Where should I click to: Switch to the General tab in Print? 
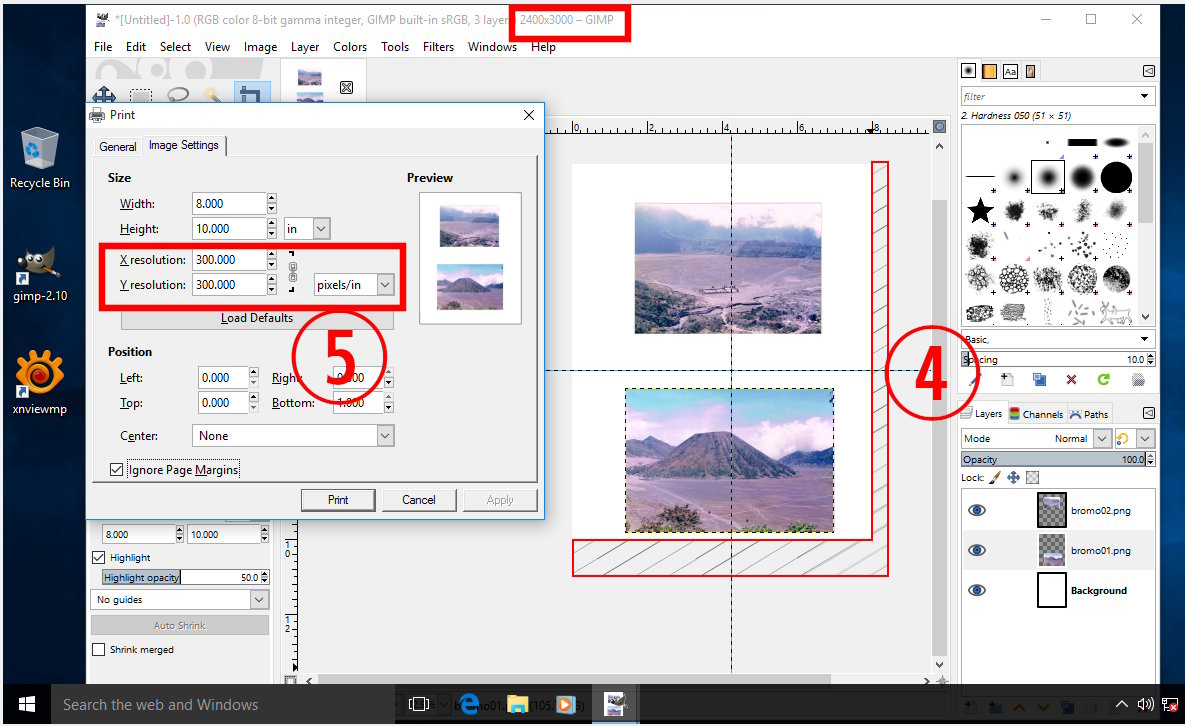tap(118, 147)
